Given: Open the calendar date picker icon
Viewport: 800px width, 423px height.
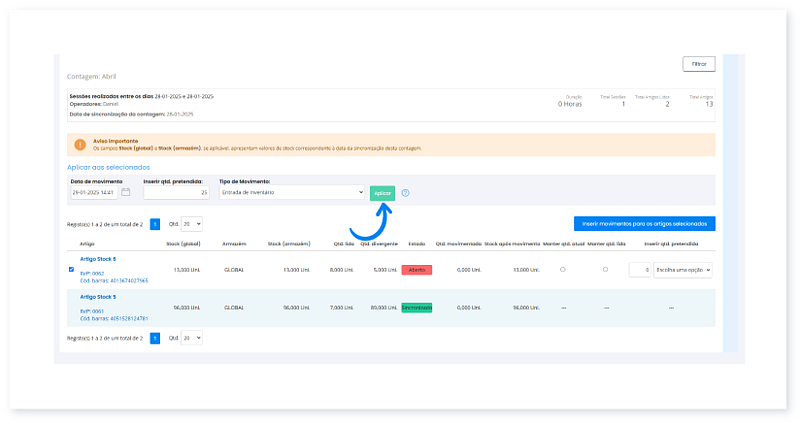Looking at the screenshot, I should point(126,192).
